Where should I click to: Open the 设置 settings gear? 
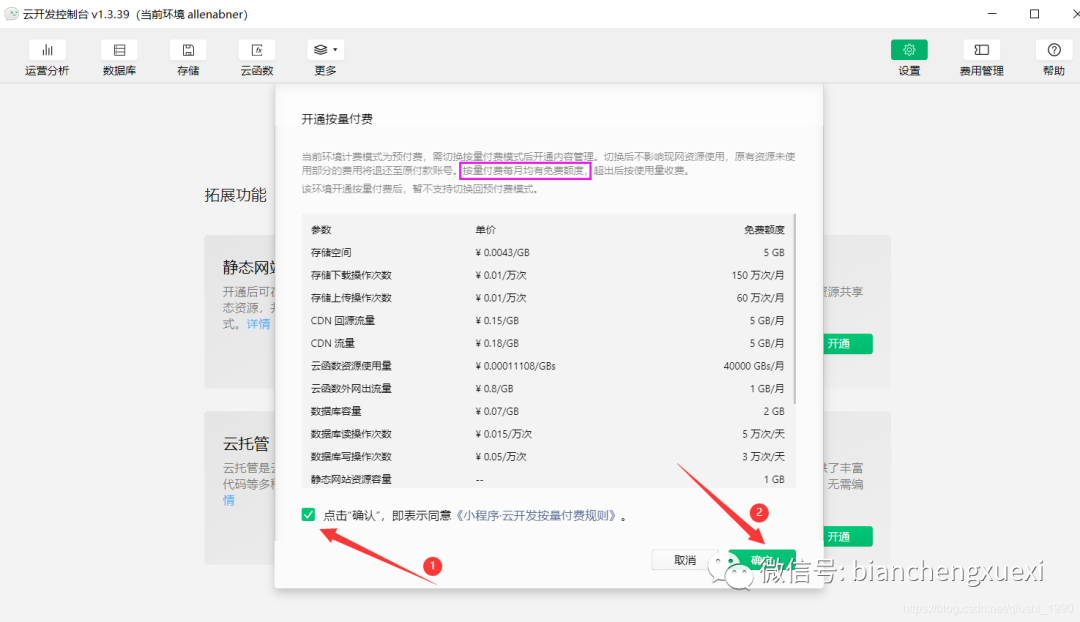pos(909,58)
